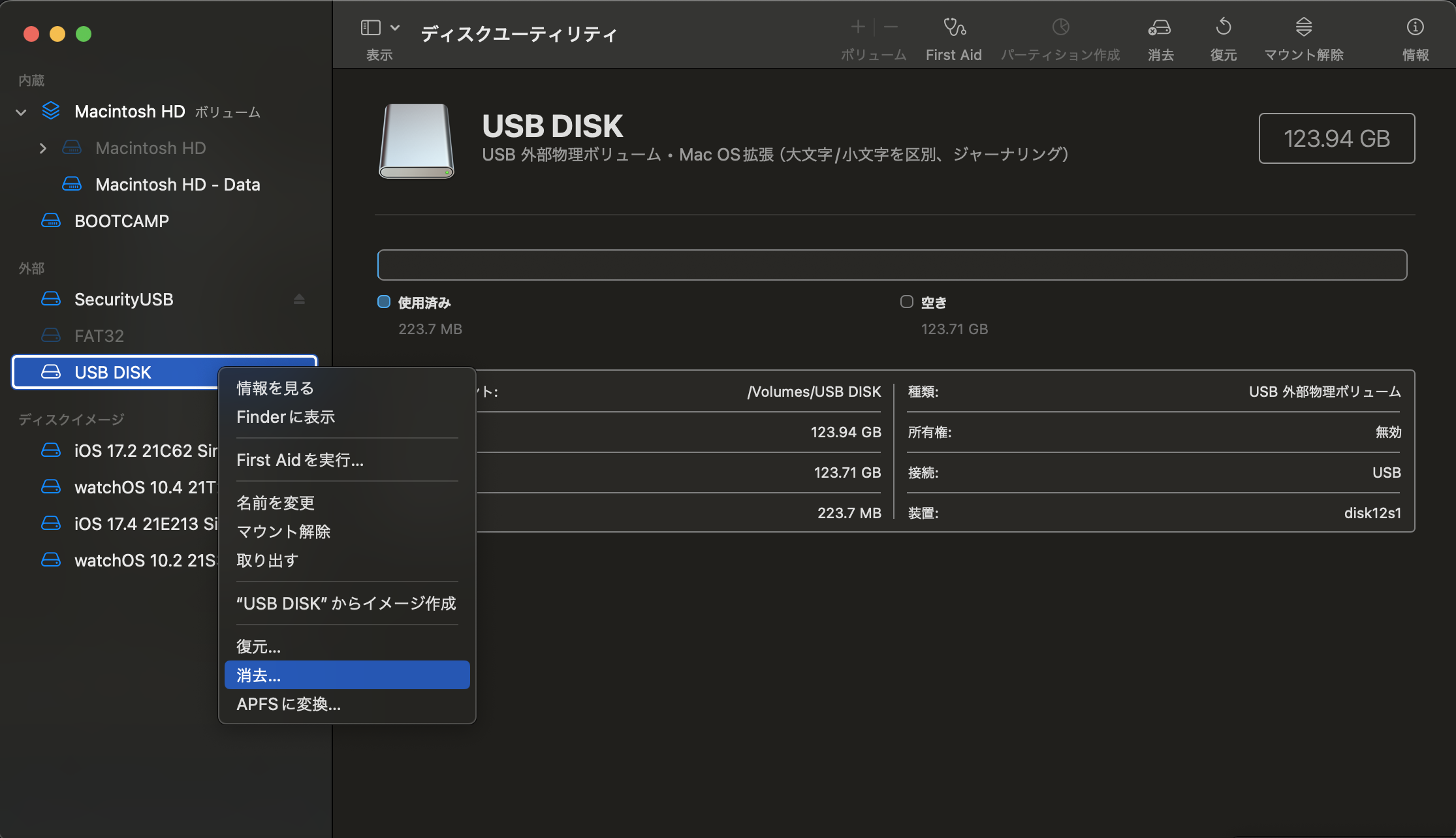Viewport: 1456px width, 838px height.
Task: Click the Macintosh HD volume group layers icon
Action: [x=51, y=111]
